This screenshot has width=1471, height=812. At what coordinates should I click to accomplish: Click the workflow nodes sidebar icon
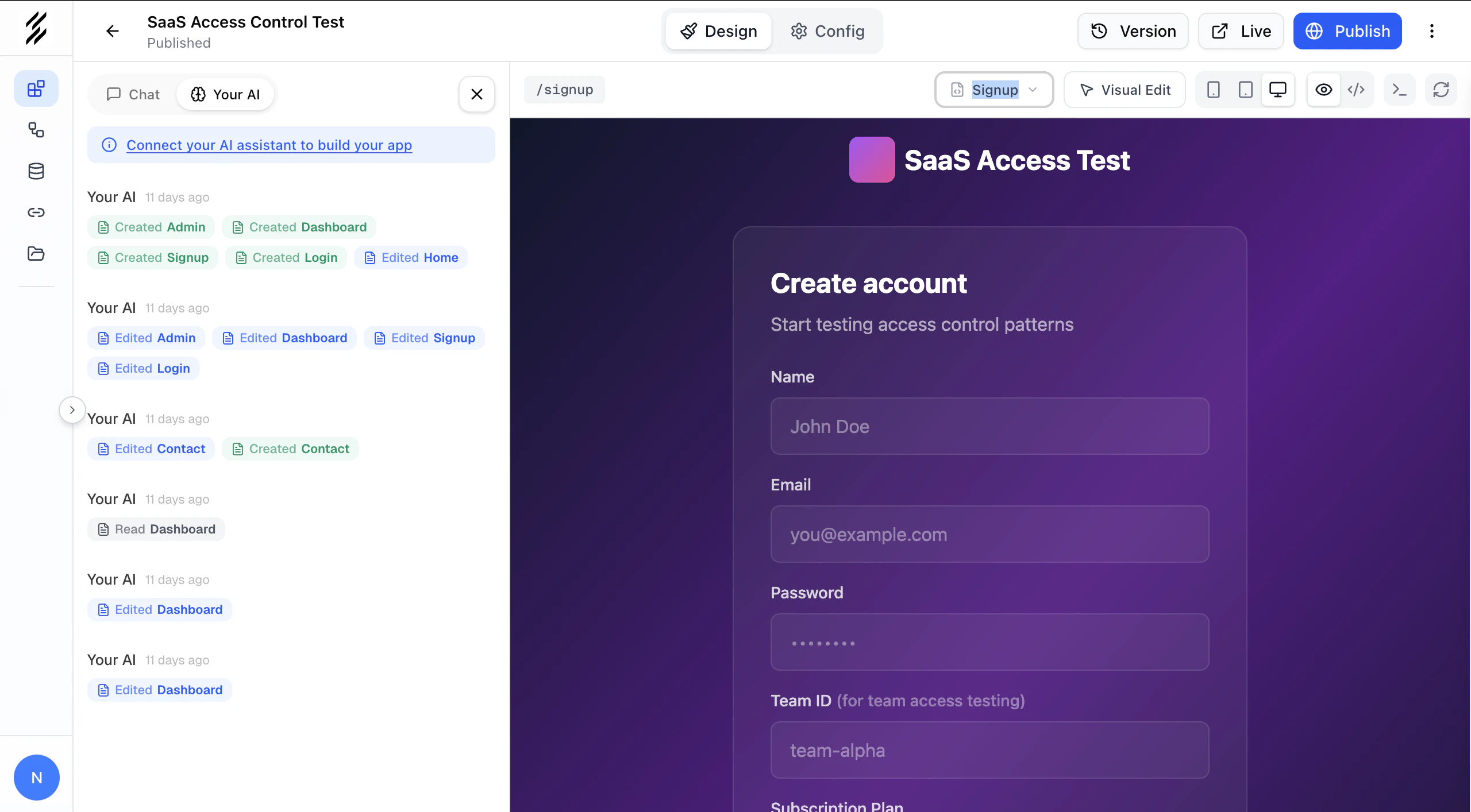[36, 130]
